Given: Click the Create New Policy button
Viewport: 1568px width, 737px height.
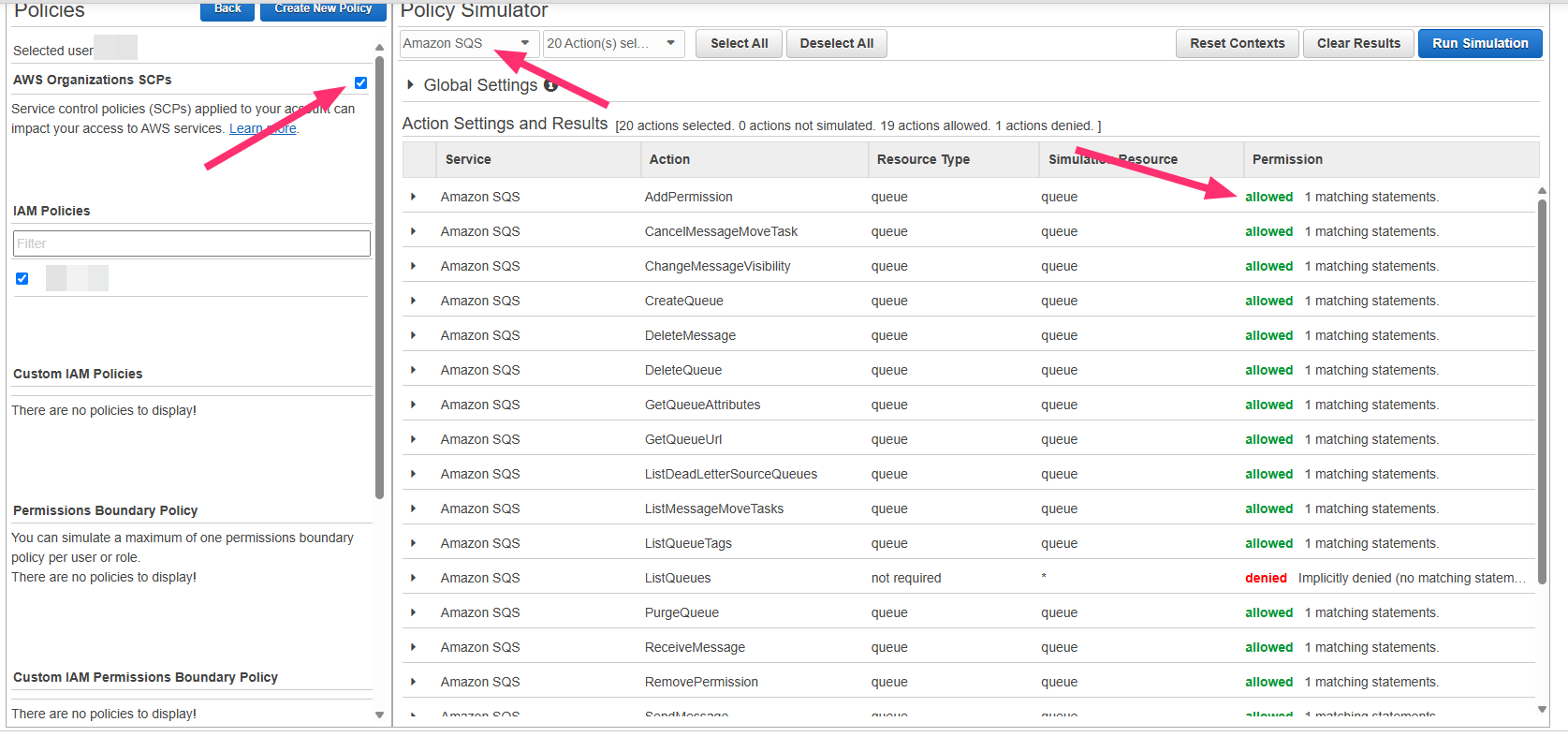Looking at the screenshot, I should coord(323,9).
